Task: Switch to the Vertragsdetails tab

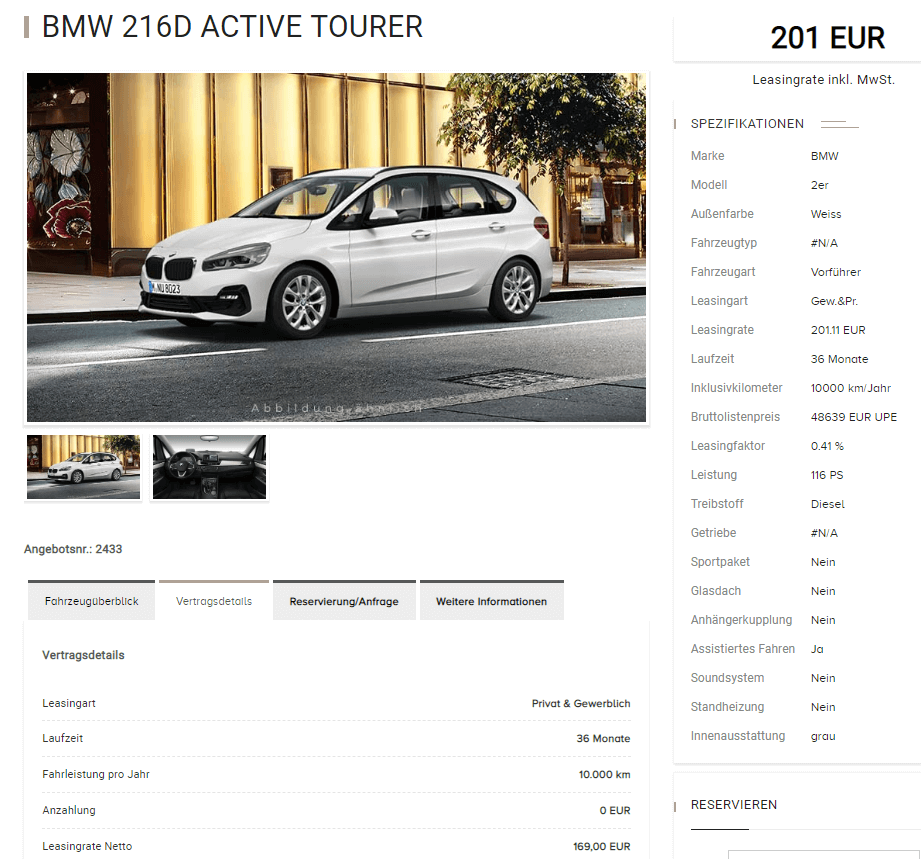Action: pyautogui.click(x=214, y=600)
